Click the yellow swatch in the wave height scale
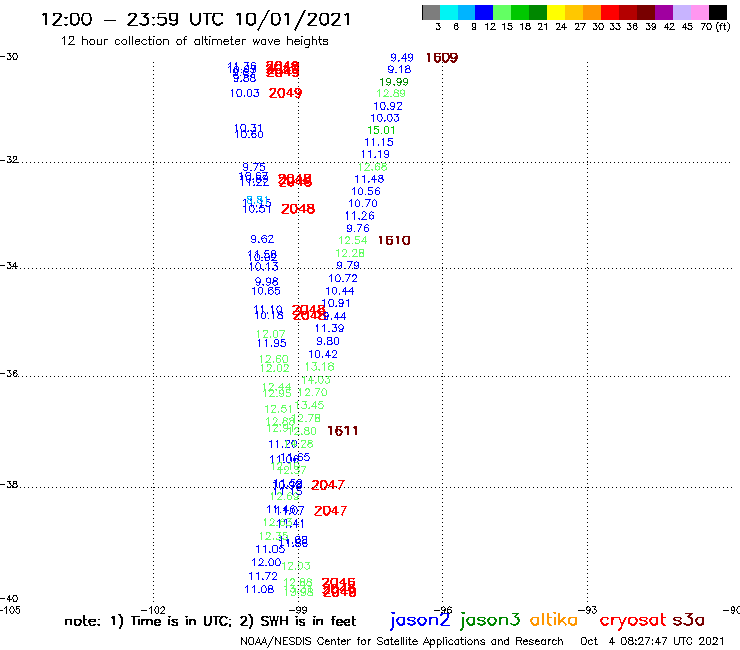This screenshot has width=740, height=650. 556,12
